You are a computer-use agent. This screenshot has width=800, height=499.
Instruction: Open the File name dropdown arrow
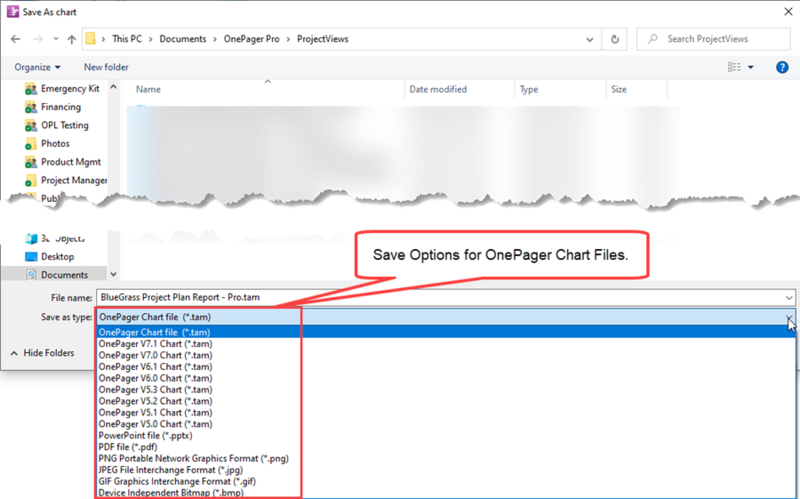(x=789, y=297)
